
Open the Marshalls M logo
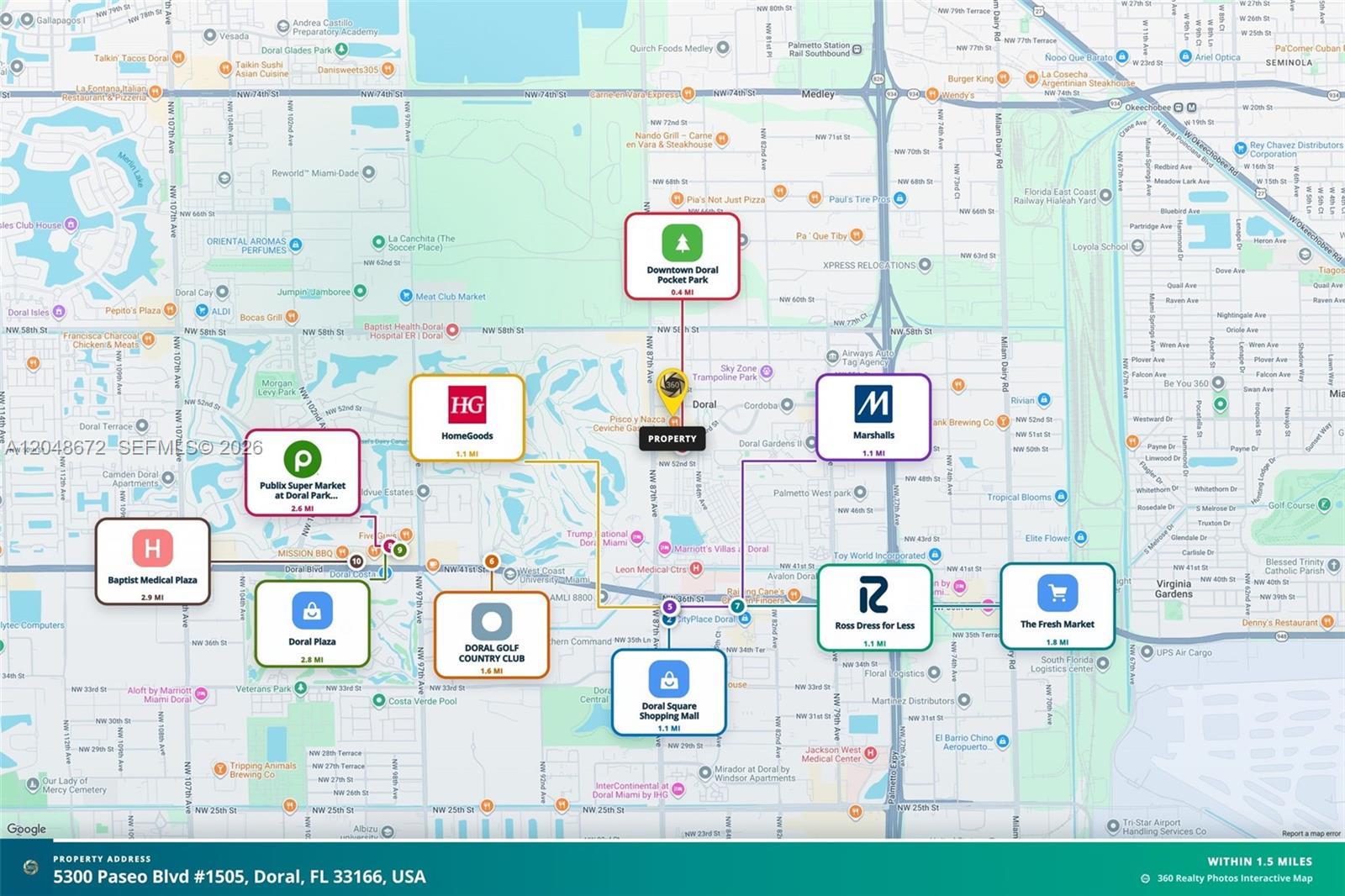(873, 404)
